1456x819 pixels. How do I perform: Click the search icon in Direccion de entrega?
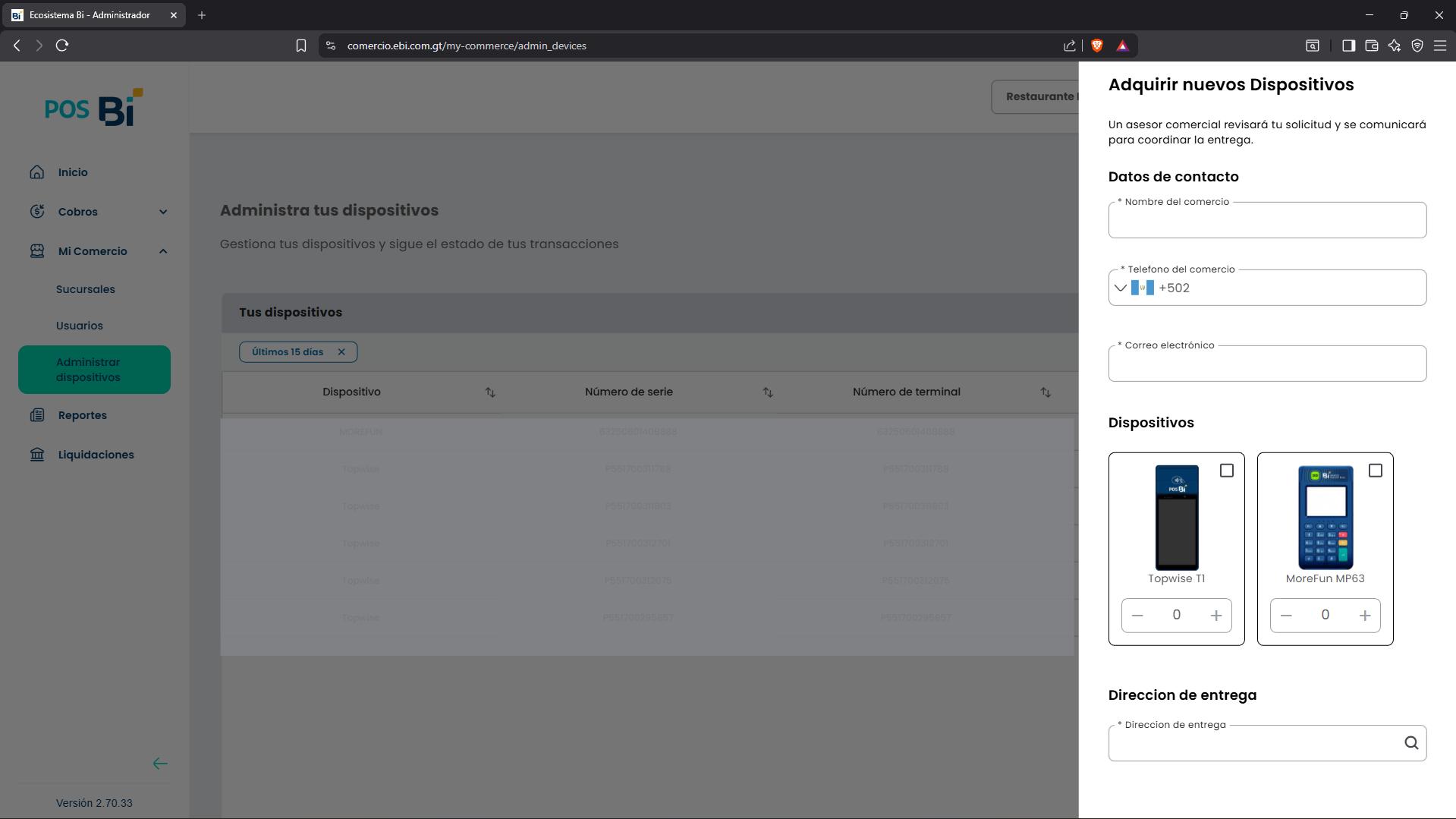[x=1410, y=743]
